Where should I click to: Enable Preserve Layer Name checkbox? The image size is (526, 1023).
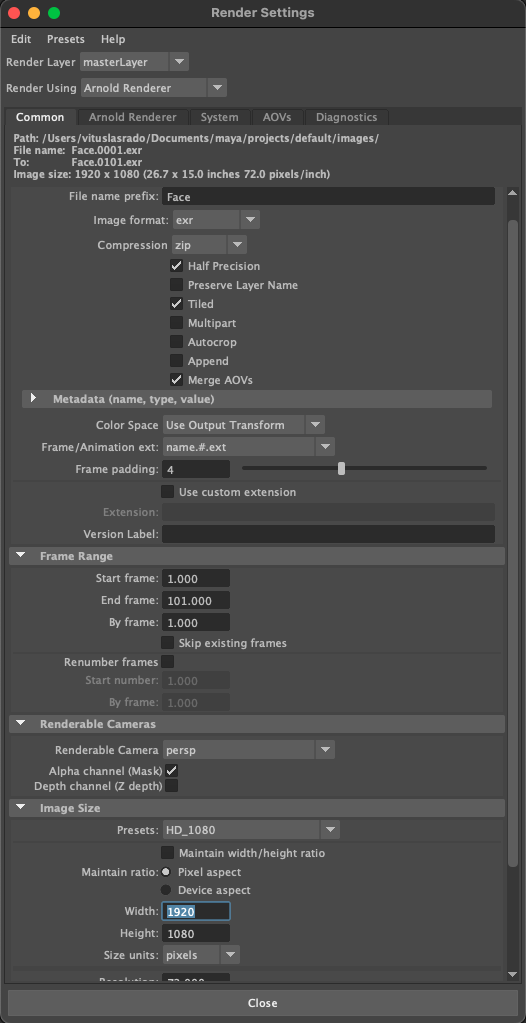click(x=176, y=285)
